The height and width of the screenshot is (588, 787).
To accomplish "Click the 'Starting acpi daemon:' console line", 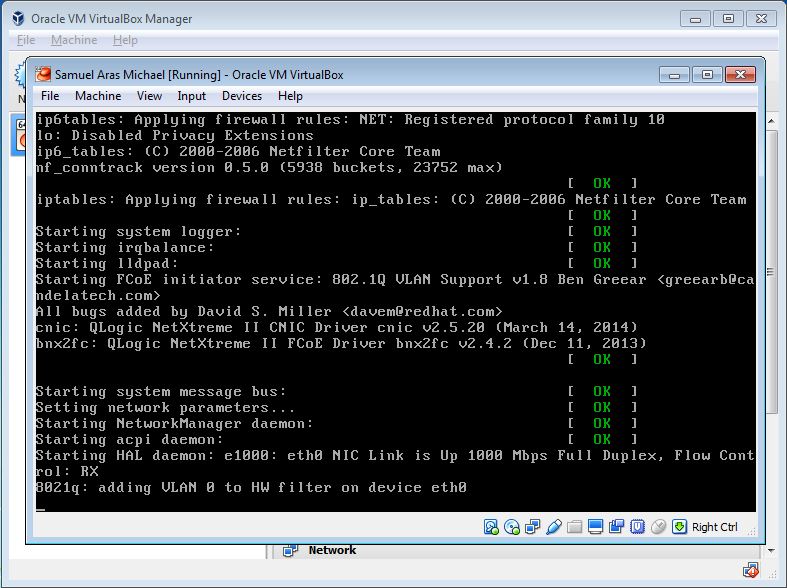I will pos(129,439).
